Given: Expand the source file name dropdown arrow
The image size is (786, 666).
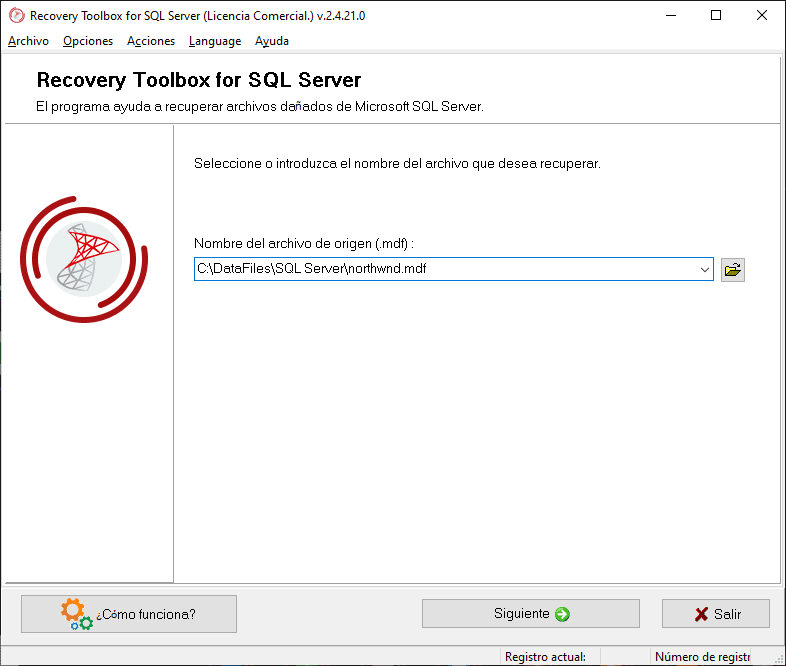Looking at the screenshot, I should point(704,270).
